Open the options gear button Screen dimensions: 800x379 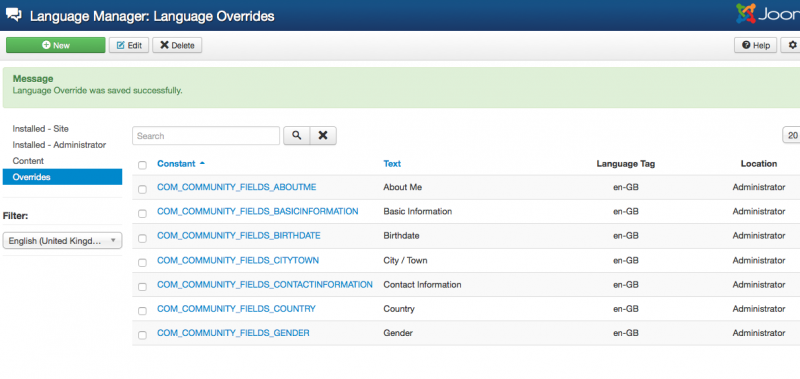pos(791,45)
